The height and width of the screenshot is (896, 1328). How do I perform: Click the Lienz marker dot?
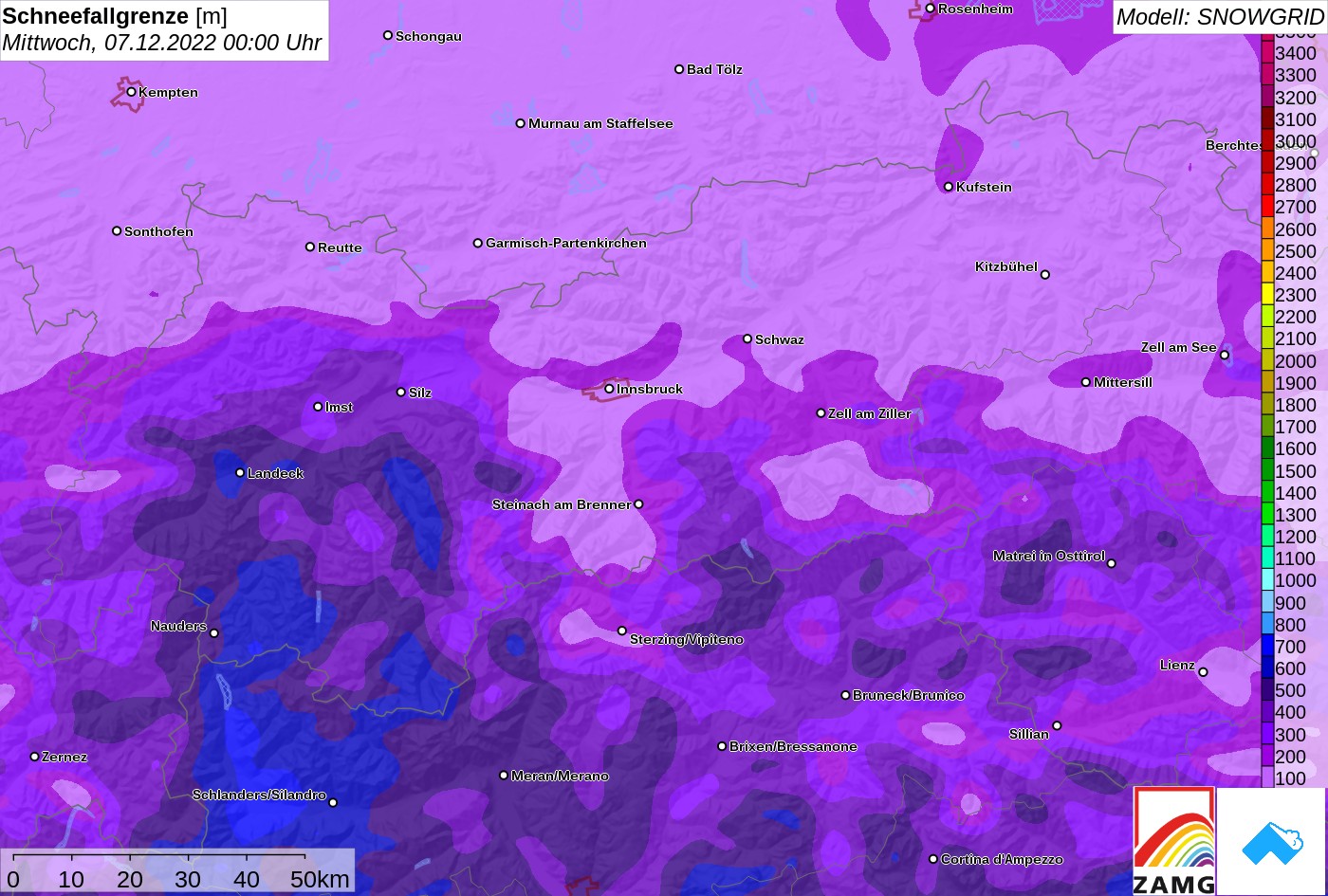click(1203, 672)
